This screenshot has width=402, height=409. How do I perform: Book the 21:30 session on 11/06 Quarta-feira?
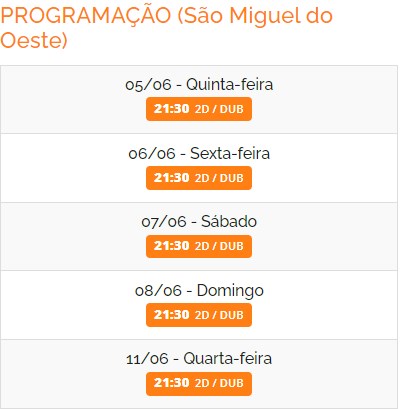199,384
